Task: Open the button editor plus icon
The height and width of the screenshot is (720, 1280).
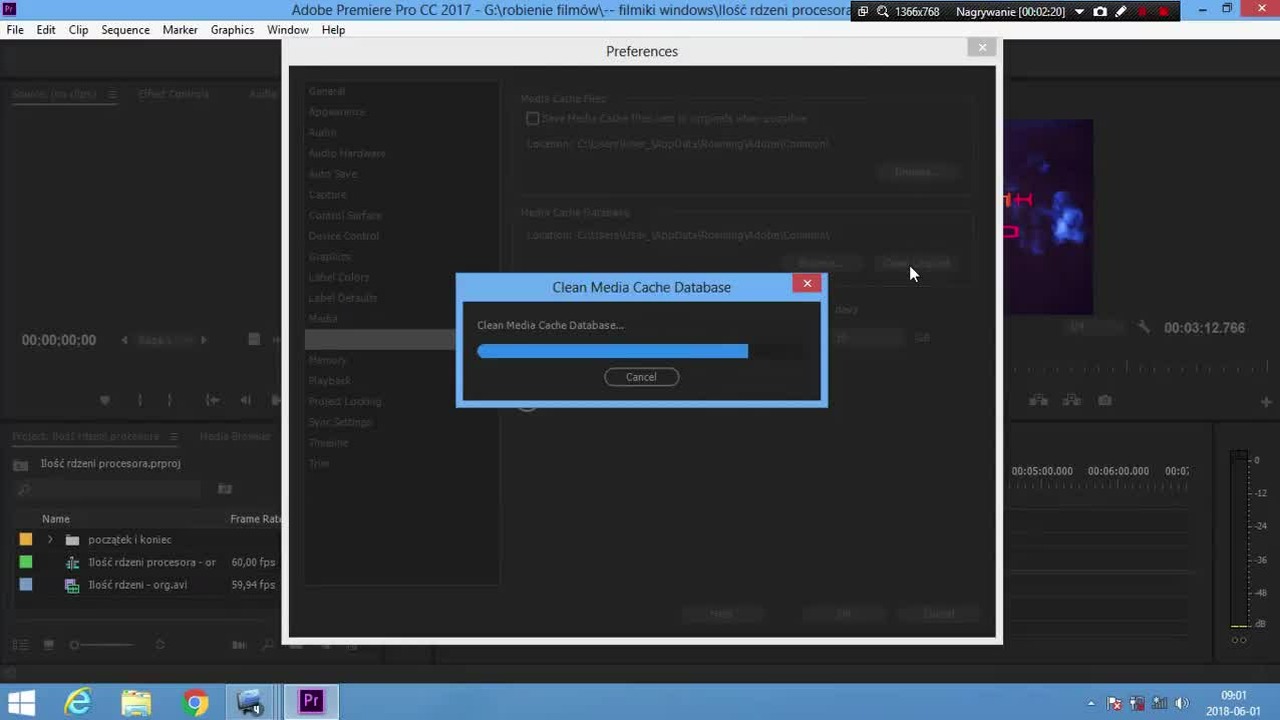Action: (1266, 402)
